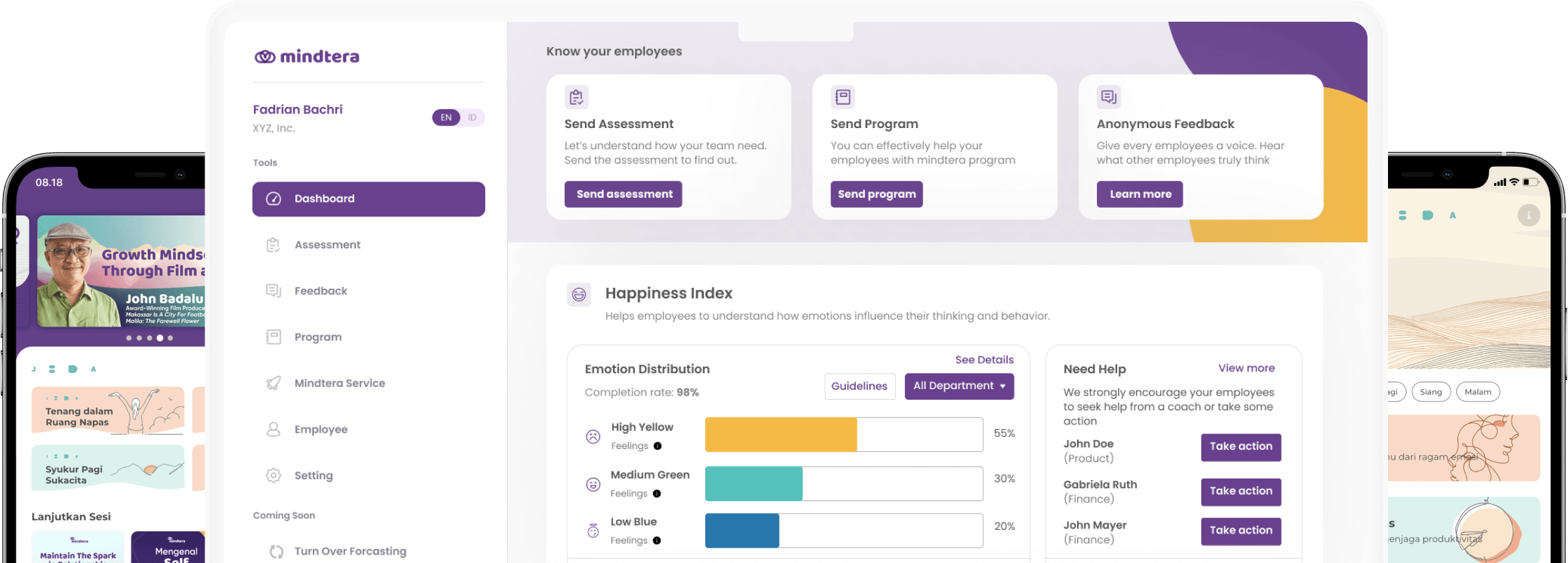
Task: Click the Mindtera Service rocket icon
Action: (x=274, y=383)
